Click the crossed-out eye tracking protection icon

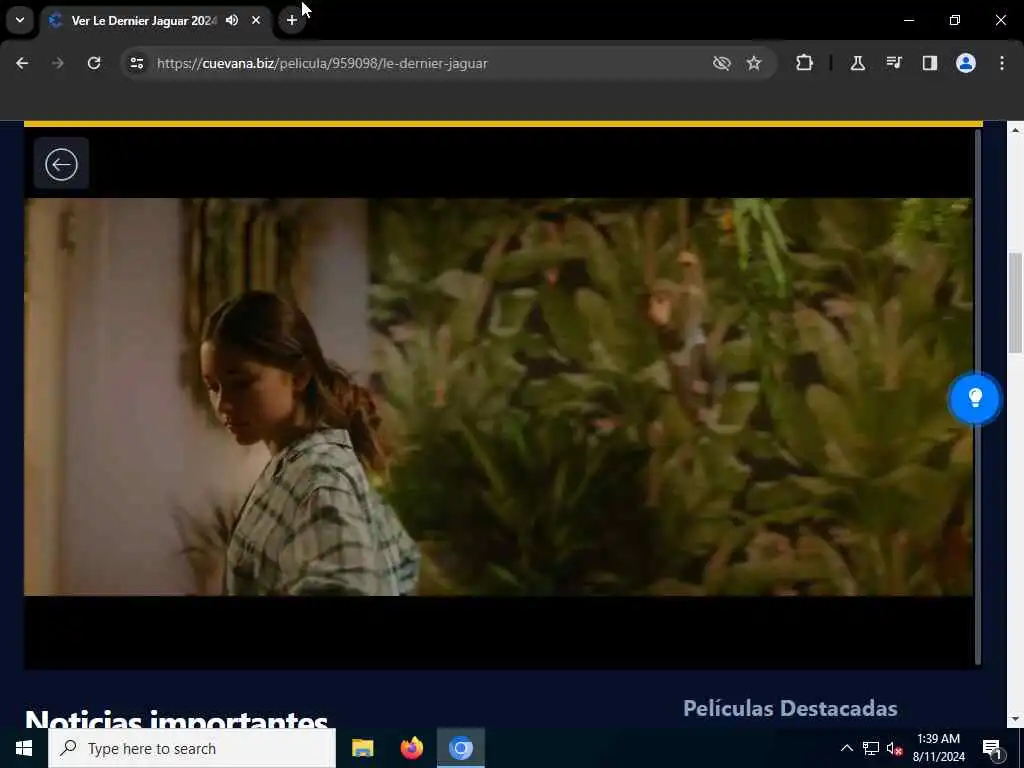click(722, 63)
